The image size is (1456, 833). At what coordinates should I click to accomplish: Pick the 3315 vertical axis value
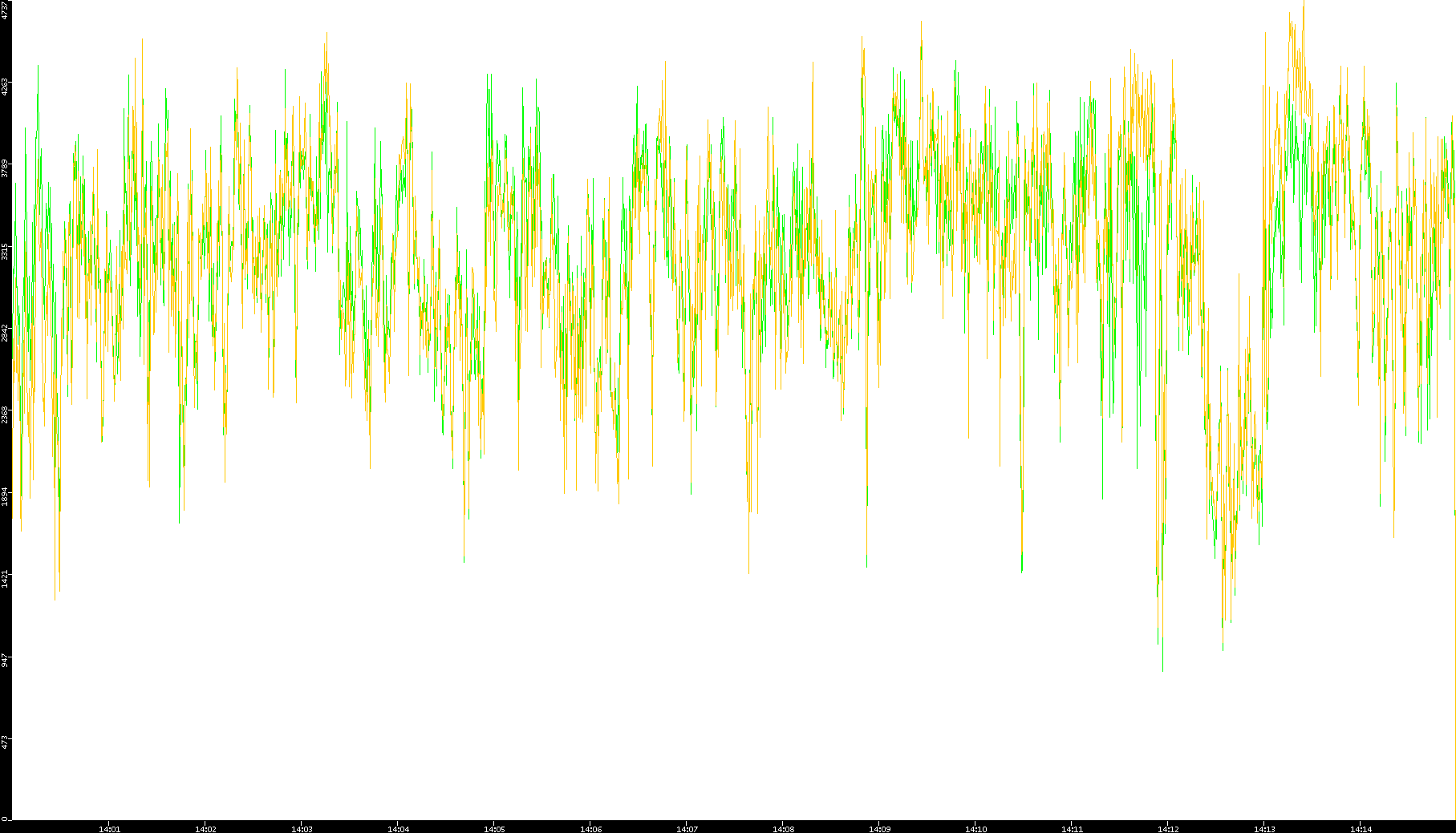tap(6, 251)
